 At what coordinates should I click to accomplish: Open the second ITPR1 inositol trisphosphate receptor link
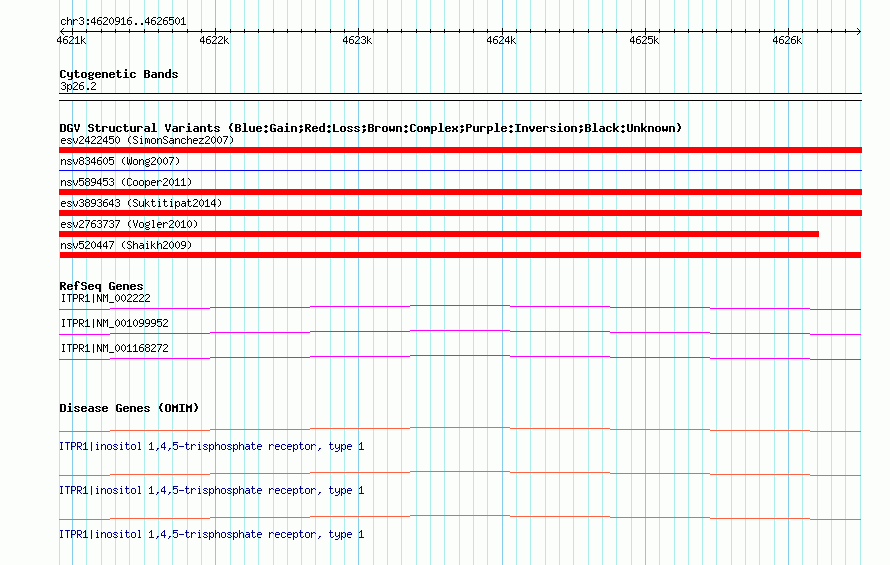[212, 490]
